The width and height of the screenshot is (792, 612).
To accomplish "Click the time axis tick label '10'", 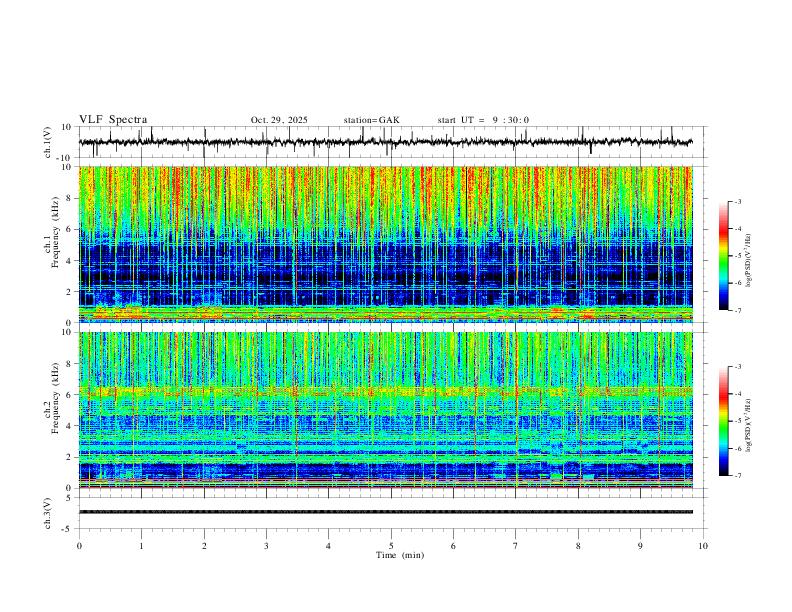I will [x=703, y=546].
